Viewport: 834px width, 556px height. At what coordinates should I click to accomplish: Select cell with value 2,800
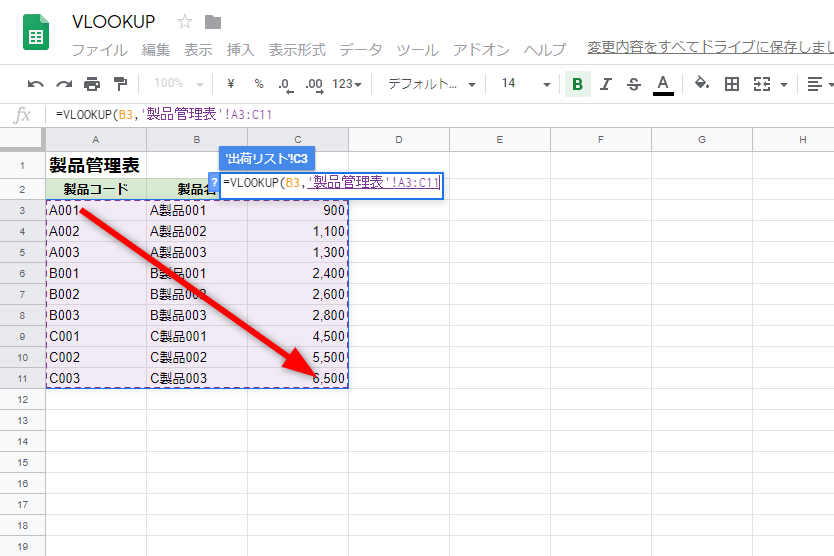[x=298, y=316]
